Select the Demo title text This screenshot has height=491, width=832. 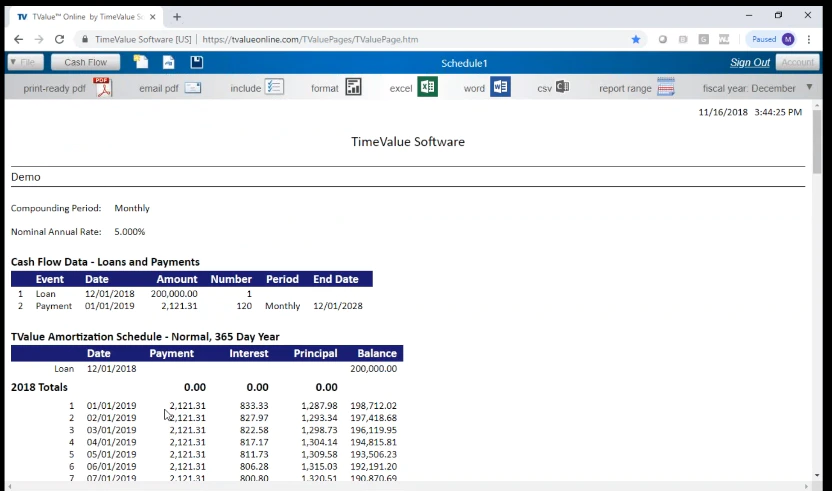point(25,177)
